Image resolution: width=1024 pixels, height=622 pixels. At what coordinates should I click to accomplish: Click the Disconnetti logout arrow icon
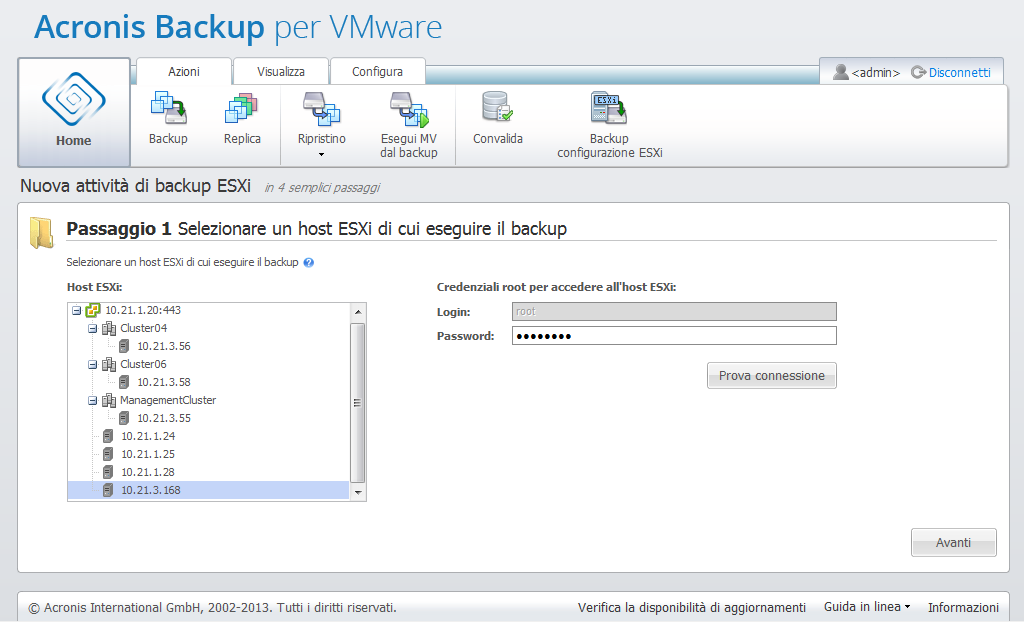coord(918,72)
